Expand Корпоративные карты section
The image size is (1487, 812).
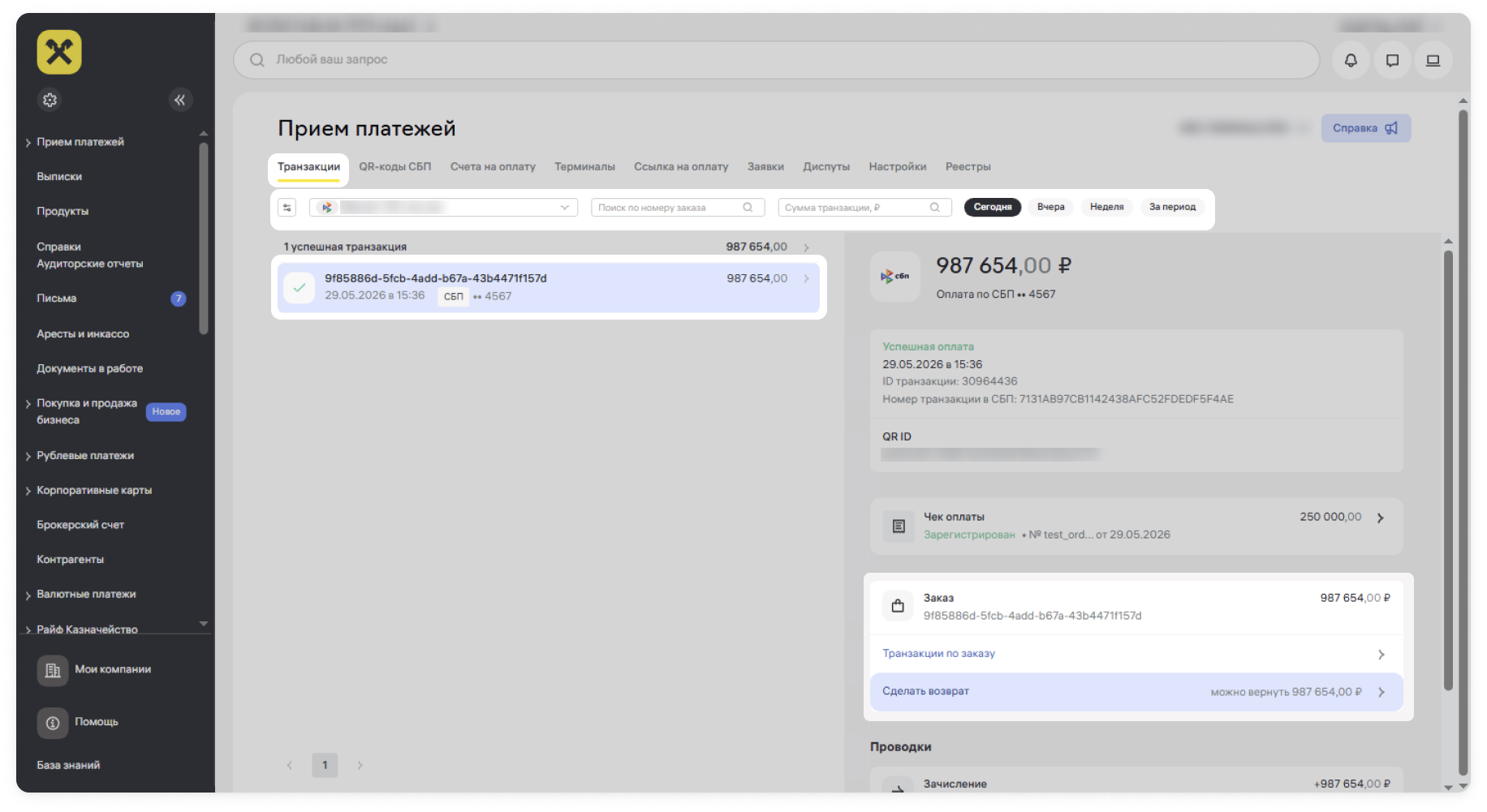pyautogui.click(x=28, y=492)
